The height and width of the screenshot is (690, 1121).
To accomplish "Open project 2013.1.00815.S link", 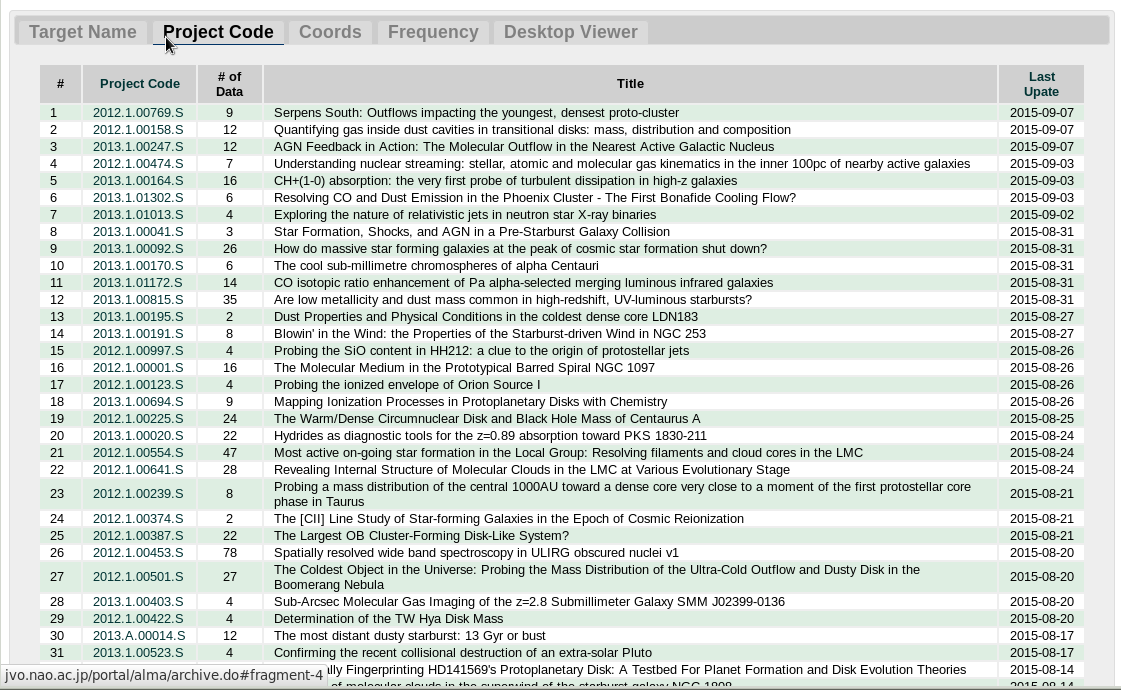I will [138, 300].
